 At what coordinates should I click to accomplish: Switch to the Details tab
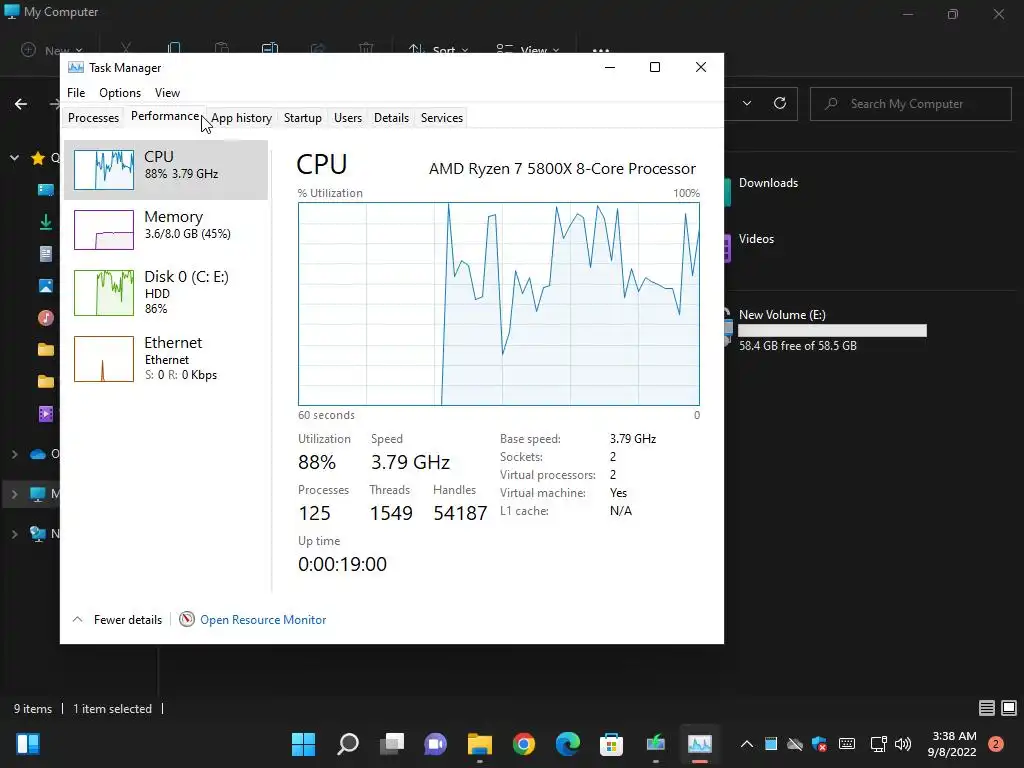tap(391, 118)
